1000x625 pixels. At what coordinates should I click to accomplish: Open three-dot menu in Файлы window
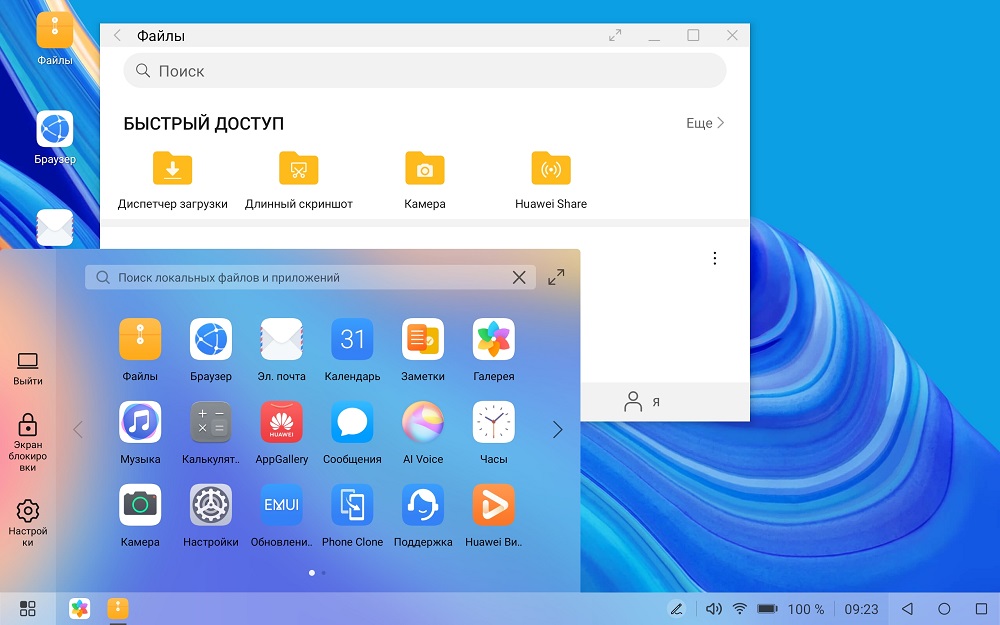[x=715, y=258]
